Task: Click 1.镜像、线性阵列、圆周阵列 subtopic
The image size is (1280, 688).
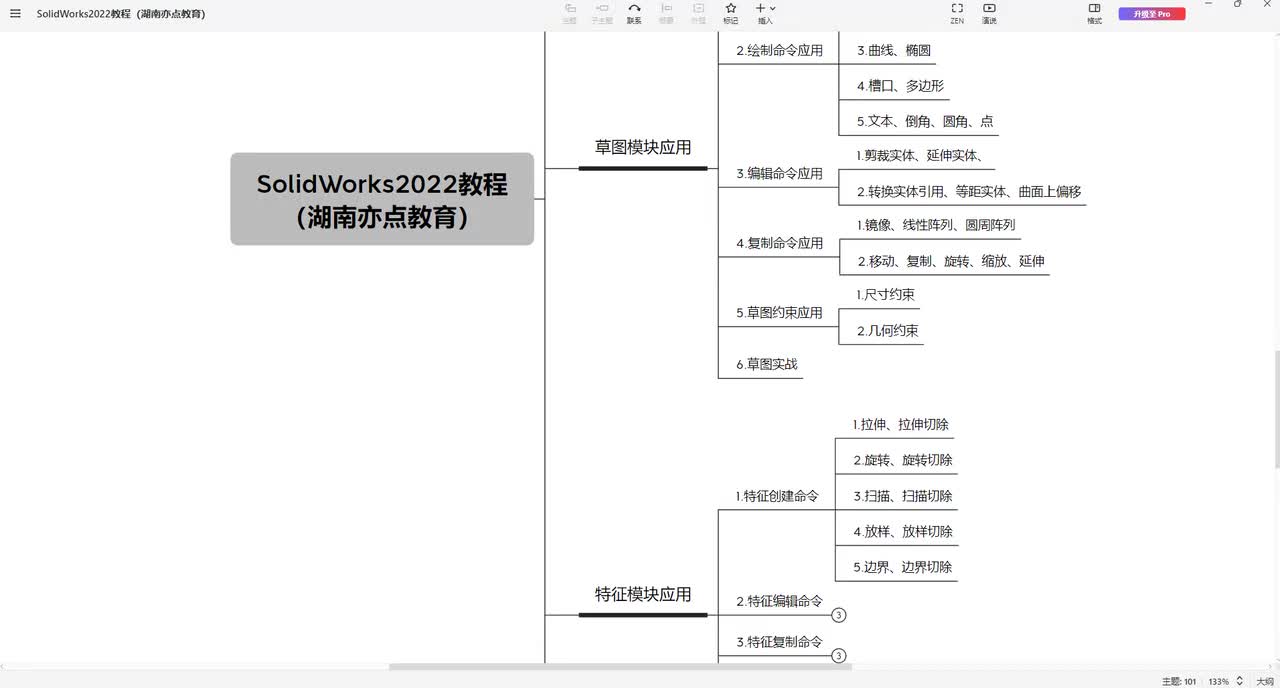Action: pos(935,225)
